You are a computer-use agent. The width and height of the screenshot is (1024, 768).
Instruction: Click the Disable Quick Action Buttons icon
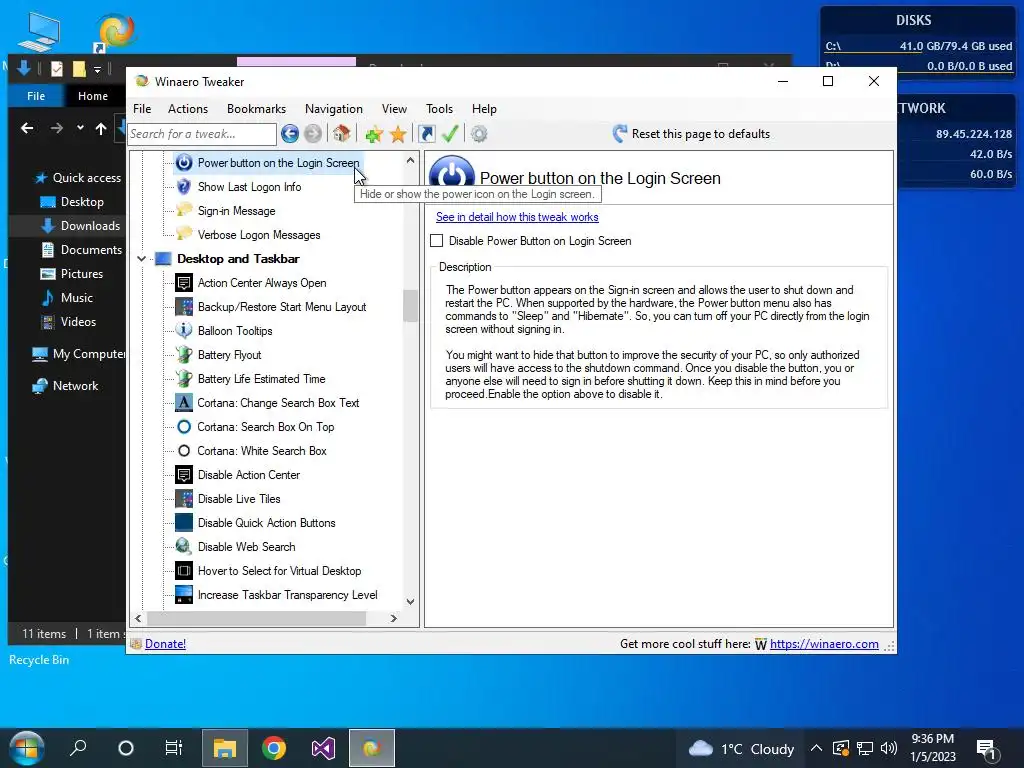pyautogui.click(x=184, y=522)
